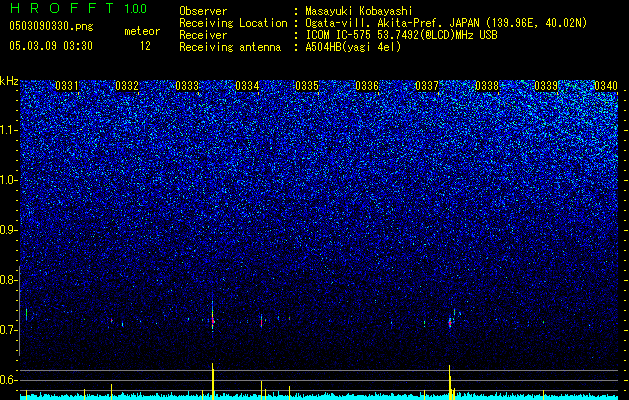Screen dimensions: 629x400
Task: Click the 0339 time marker
Action: pyautogui.click(x=546, y=86)
